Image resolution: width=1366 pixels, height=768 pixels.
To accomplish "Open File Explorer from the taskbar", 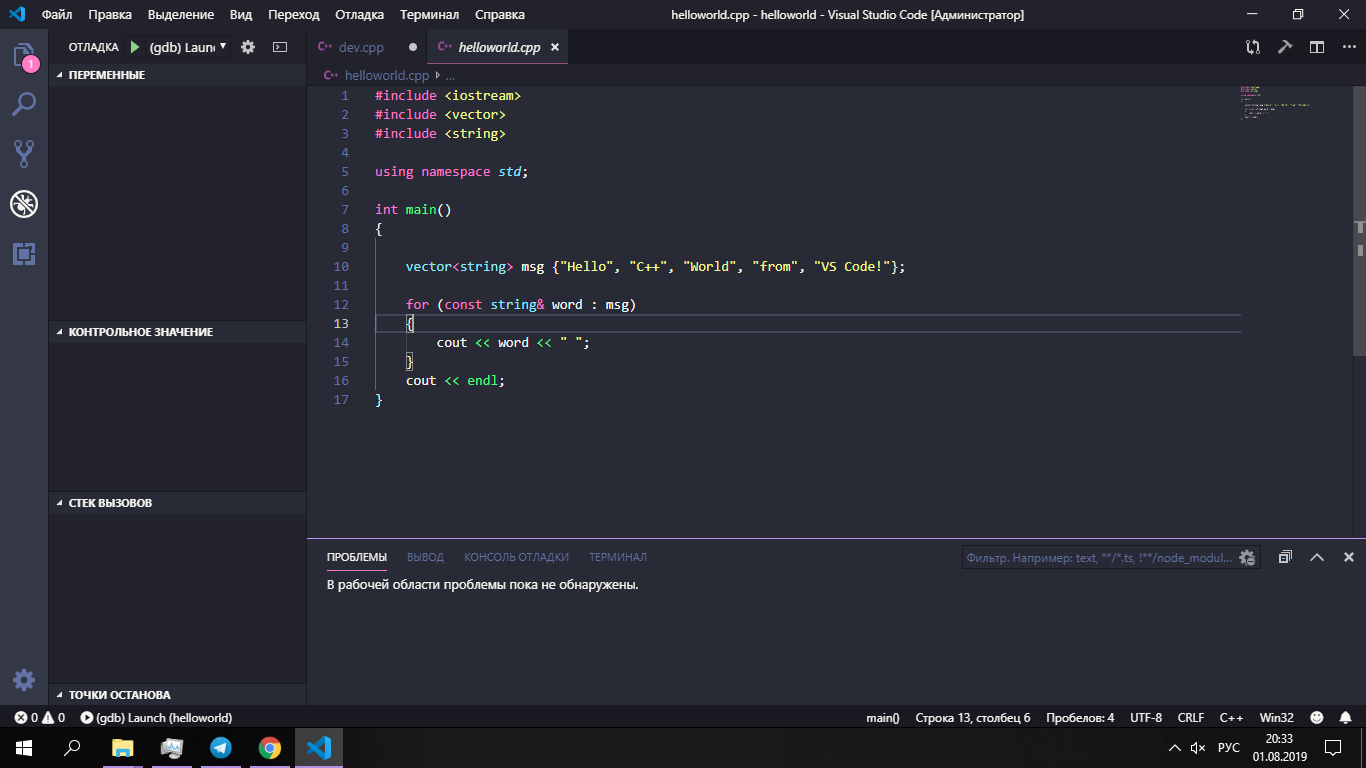I will (122, 748).
